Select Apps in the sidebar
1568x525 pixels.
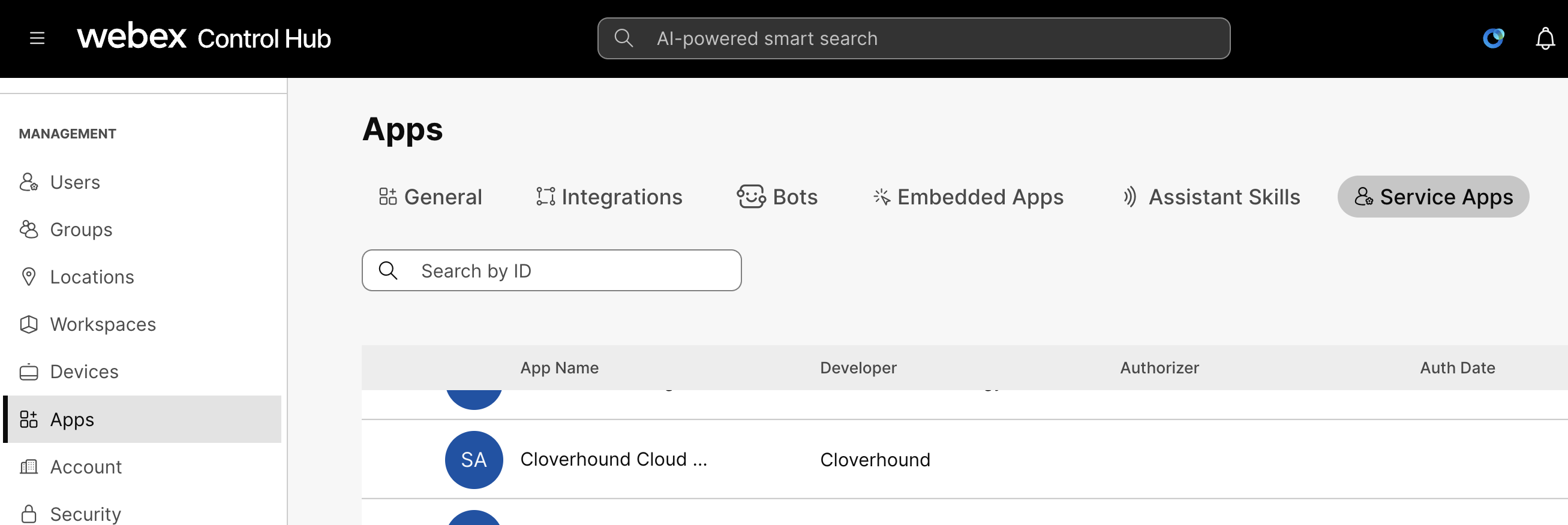[x=142, y=420]
